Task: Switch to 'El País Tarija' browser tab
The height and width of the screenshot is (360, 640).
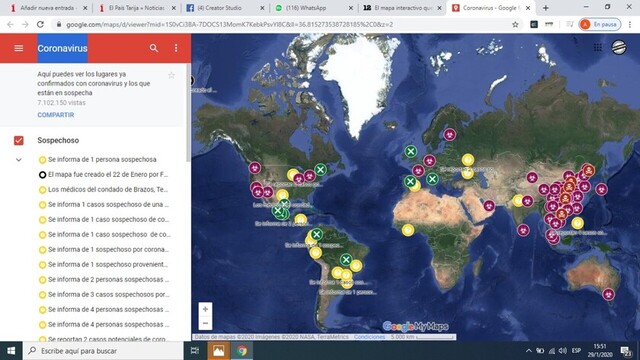Action: (x=137, y=8)
